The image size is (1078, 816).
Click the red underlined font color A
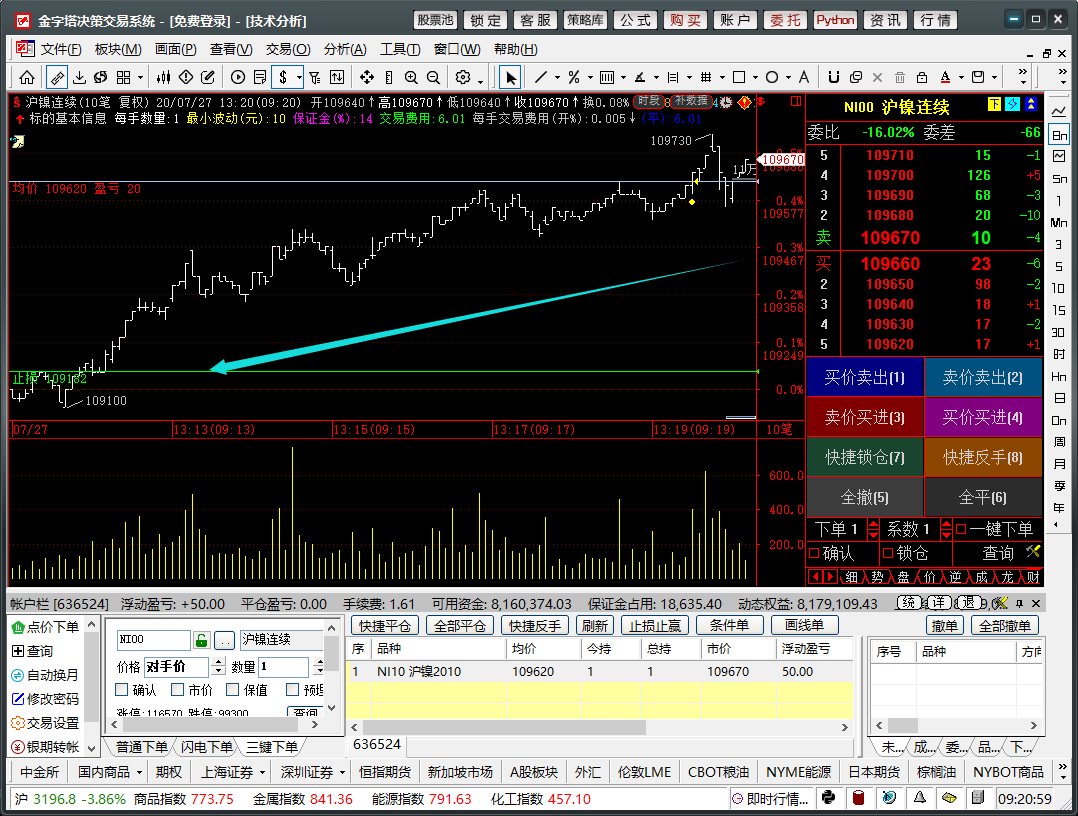pos(945,77)
